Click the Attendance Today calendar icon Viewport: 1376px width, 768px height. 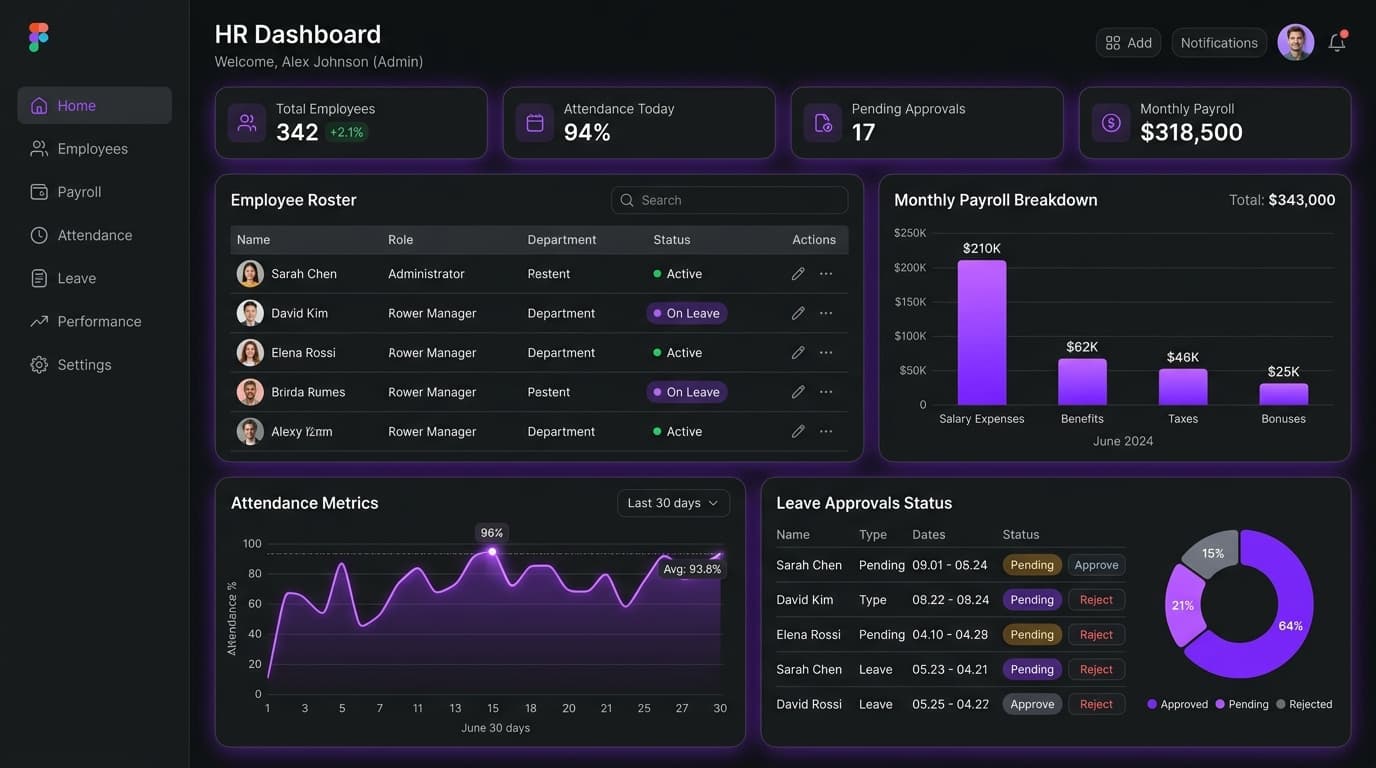tap(535, 123)
